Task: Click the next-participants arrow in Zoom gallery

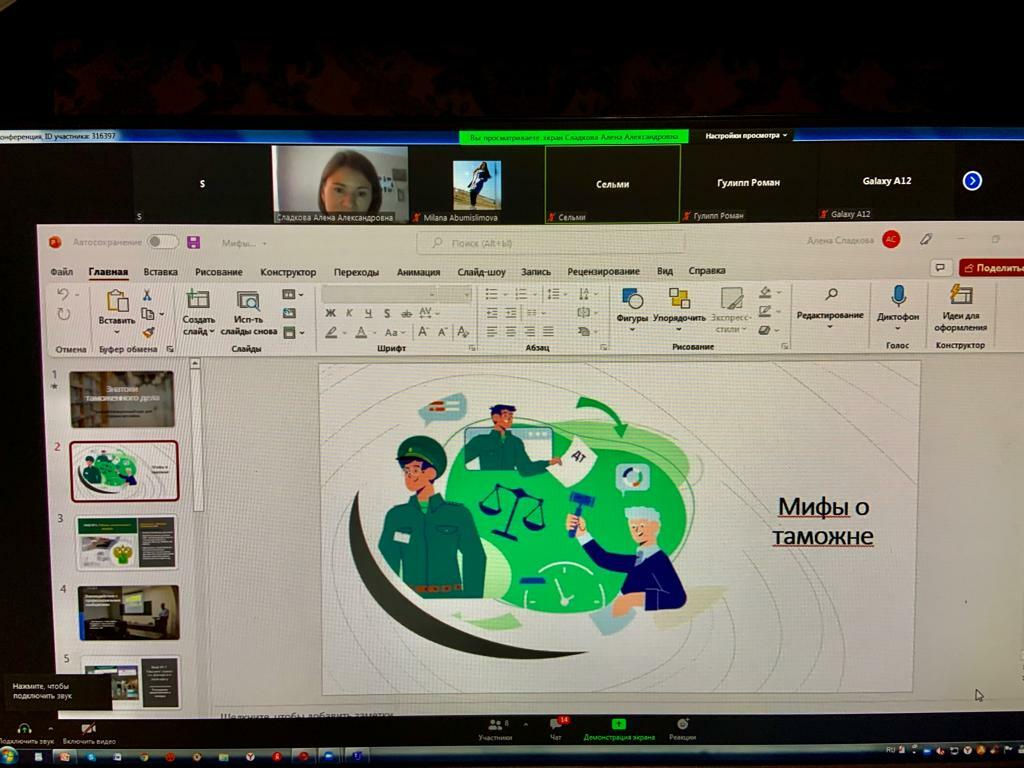Action: click(972, 181)
